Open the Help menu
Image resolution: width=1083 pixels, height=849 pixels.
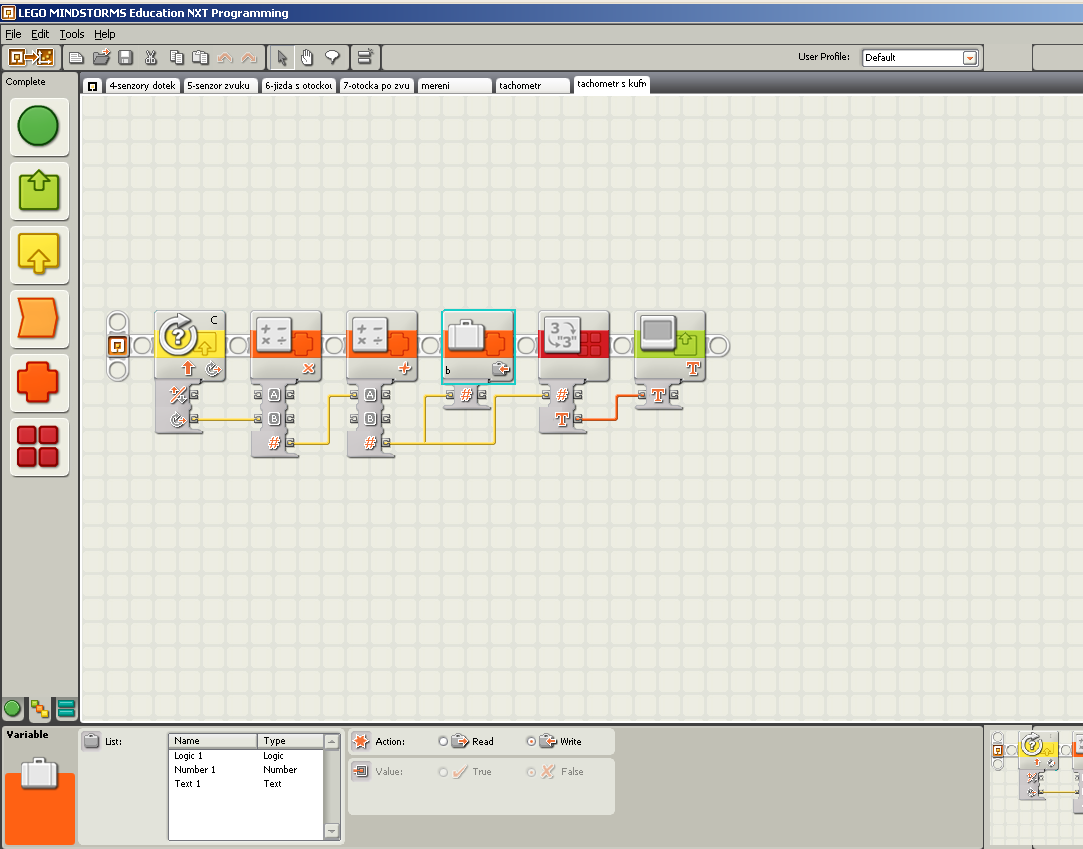pos(105,34)
